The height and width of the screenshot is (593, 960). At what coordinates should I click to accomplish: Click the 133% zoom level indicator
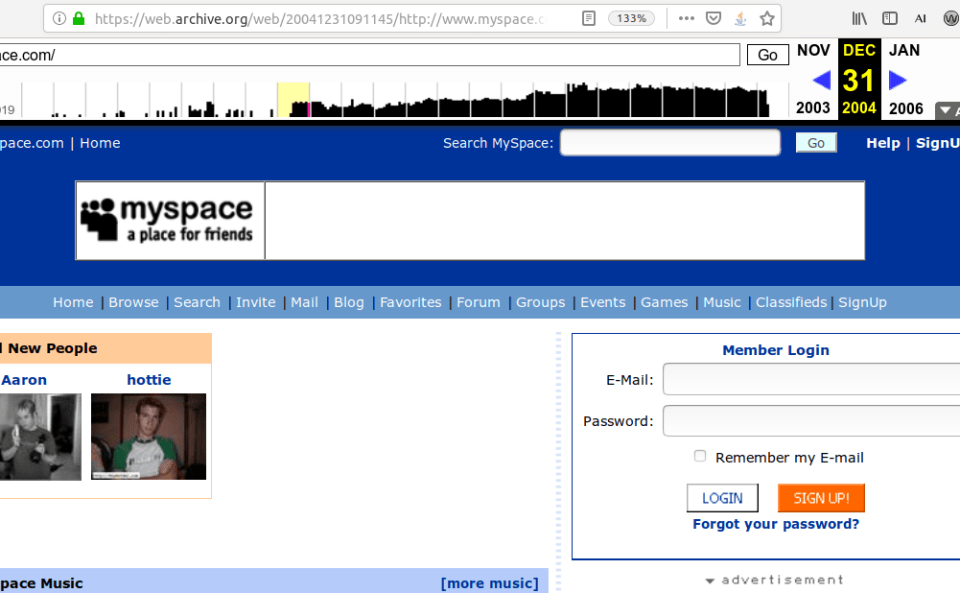631,19
